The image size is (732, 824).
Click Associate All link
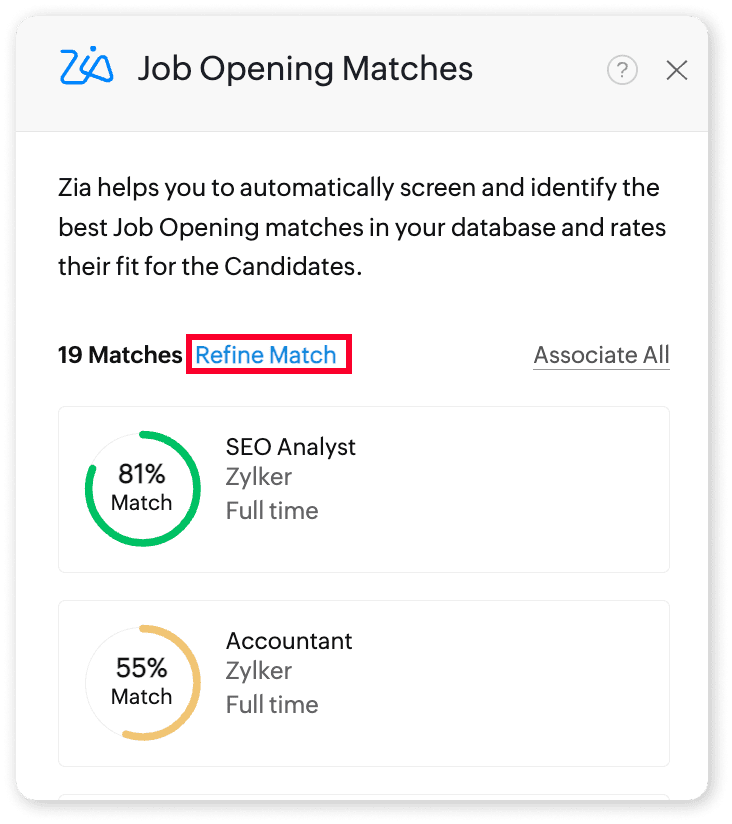(x=601, y=355)
